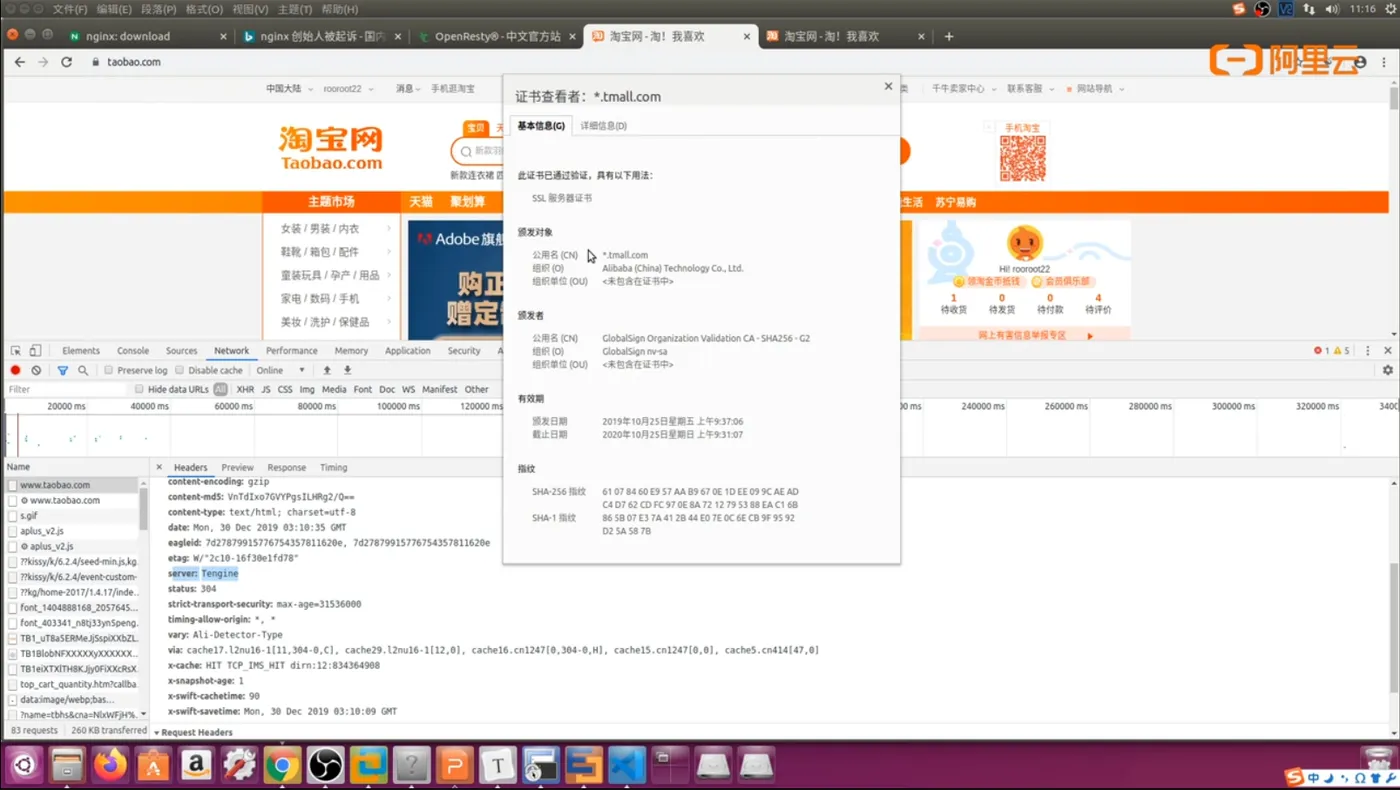Image resolution: width=1400 pixels, height=790 pixels.
Task: Open 苏宁易购 link in navigation bar
Action: tap(955, 202)
